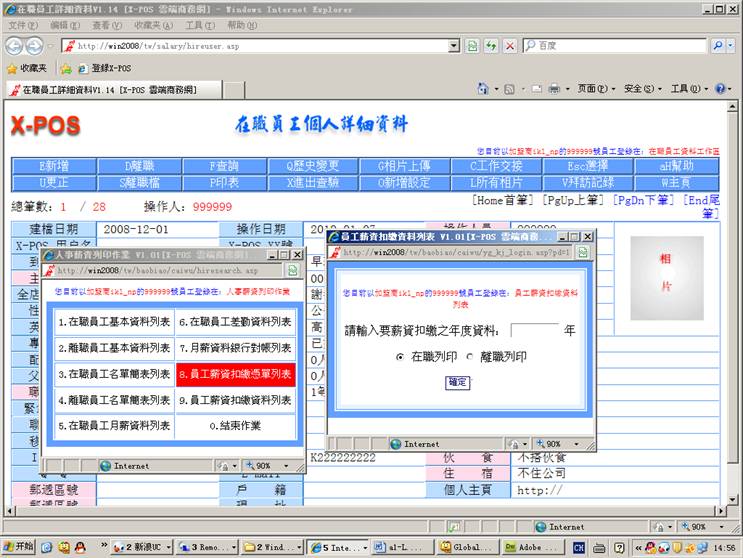
Task: Click the Print icon in command bar
Action: (x=553, y=89)
